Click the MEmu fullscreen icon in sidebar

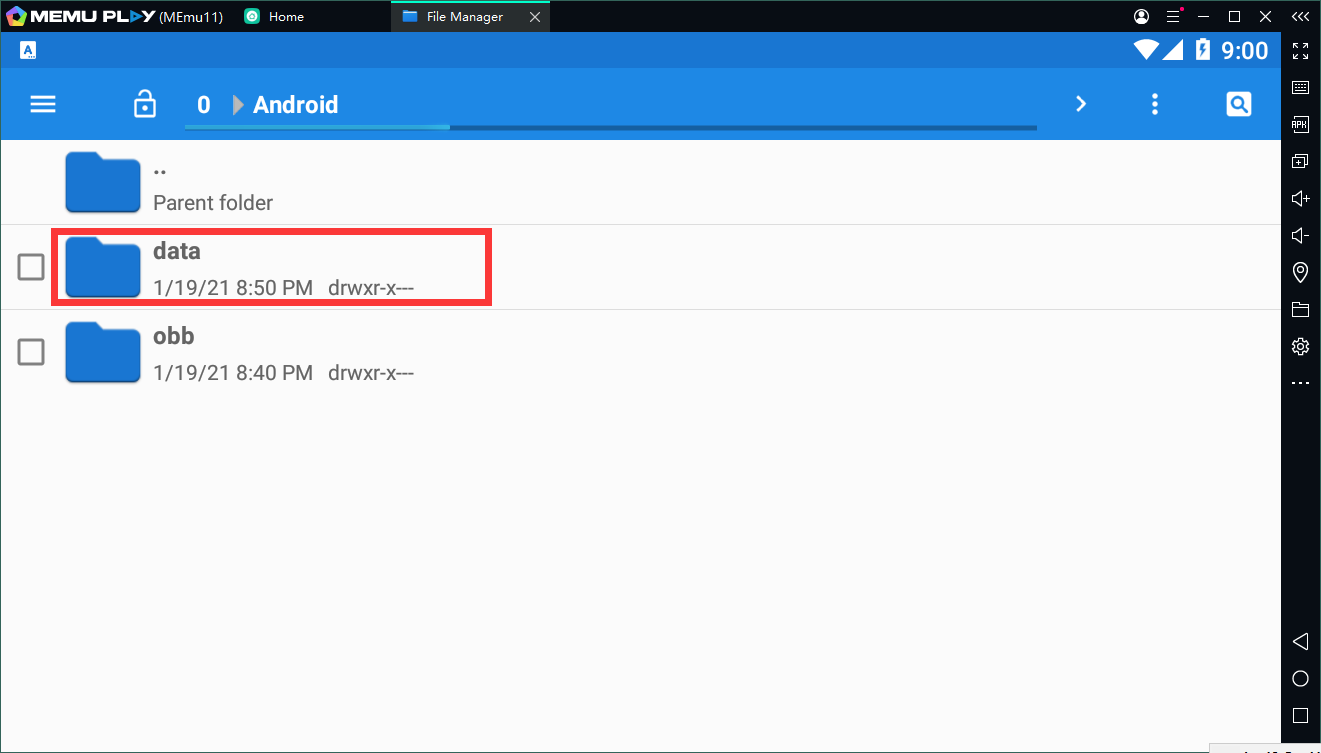tap(1300, 50)
